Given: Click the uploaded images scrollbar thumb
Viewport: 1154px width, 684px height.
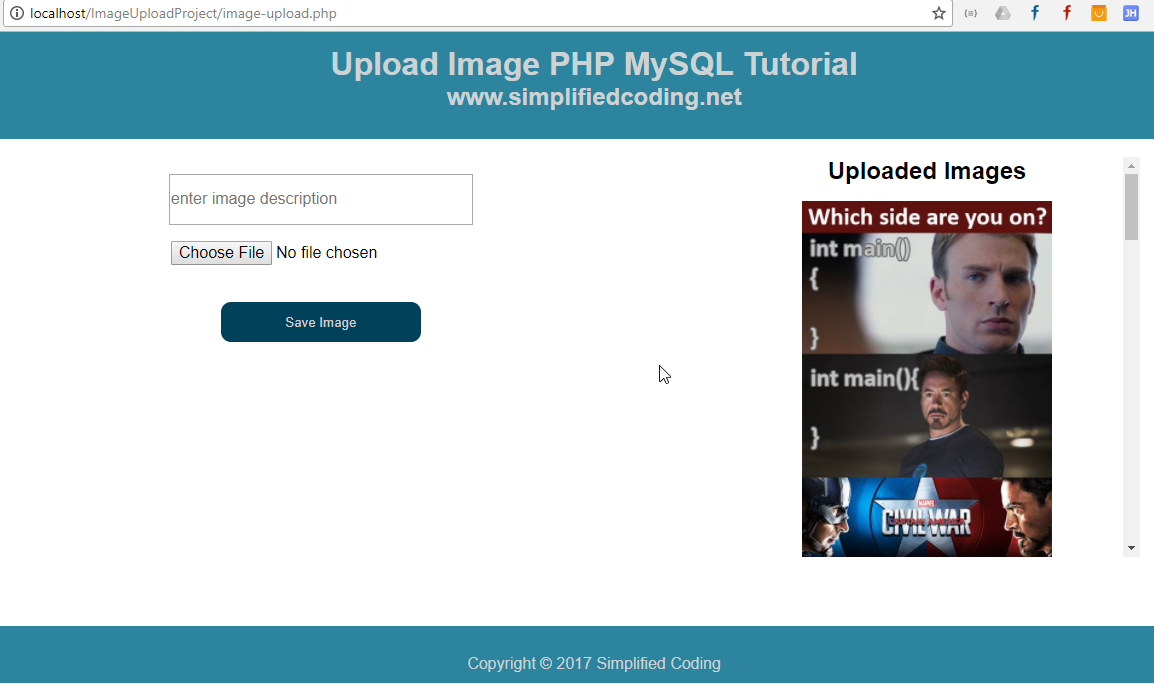Looking at the screenshot, I should point(1131,207).
